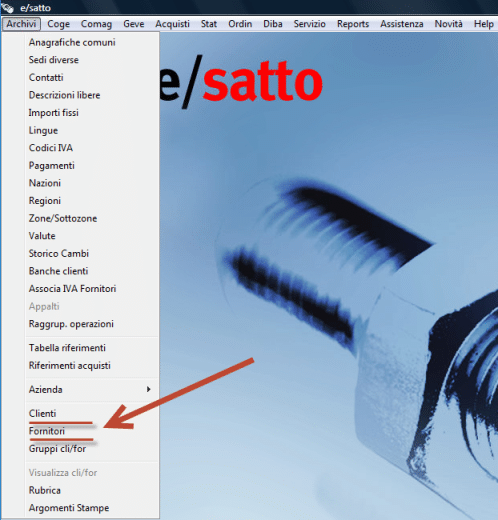Expand the Azienda submenu arrow
The image size is (498, 520).
click(x=149, y=389)
